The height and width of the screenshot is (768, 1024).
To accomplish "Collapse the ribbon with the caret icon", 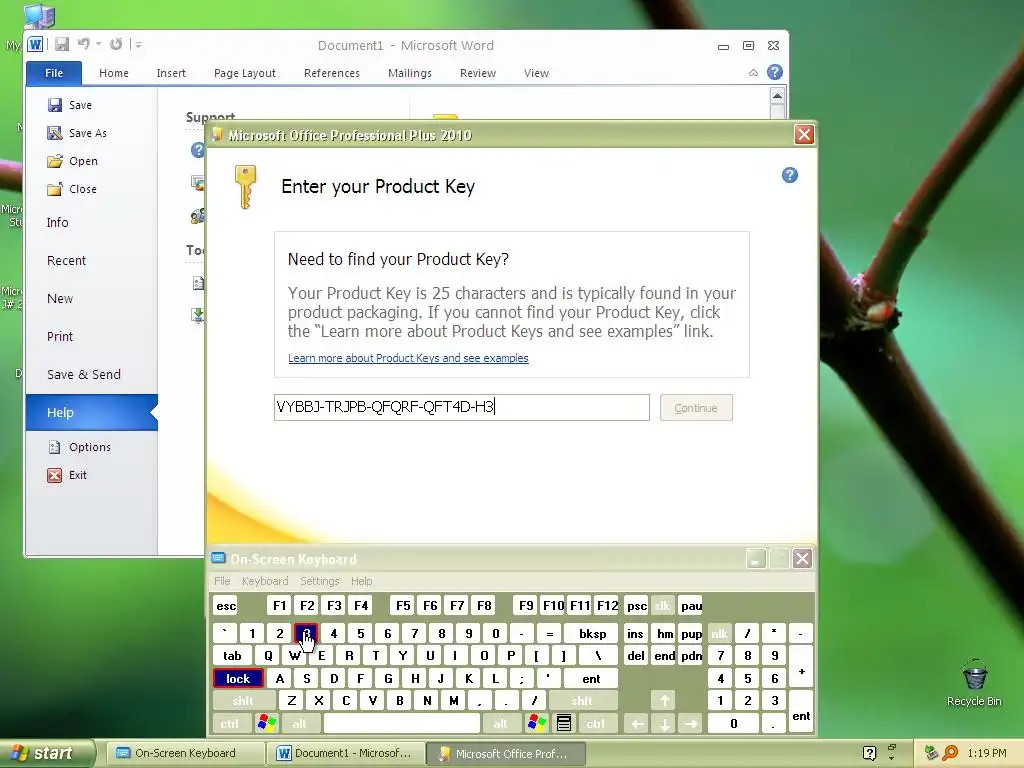I will point(753,73).
